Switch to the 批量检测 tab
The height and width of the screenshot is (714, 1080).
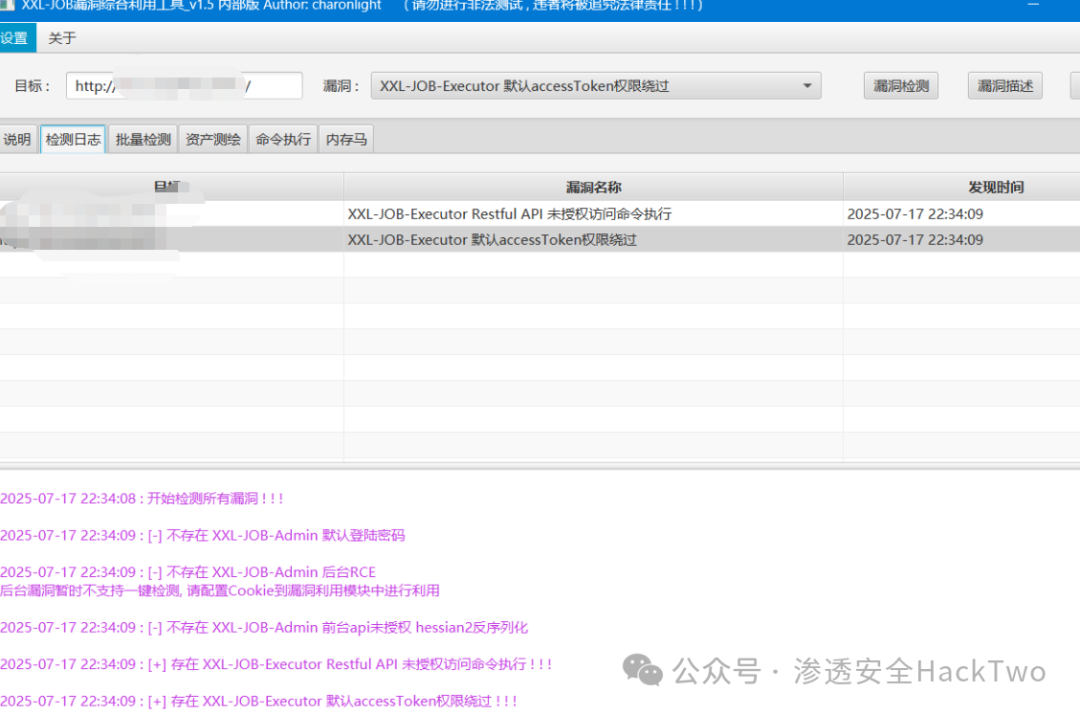coord(142,138)
